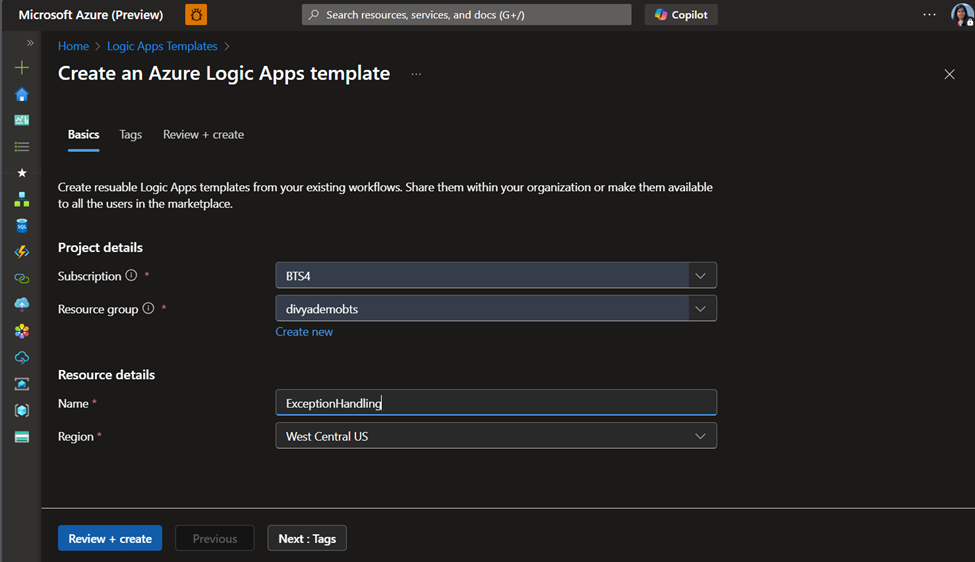Switch to the Tags tab
Viewport: 975px width, 562px height.
131,135
